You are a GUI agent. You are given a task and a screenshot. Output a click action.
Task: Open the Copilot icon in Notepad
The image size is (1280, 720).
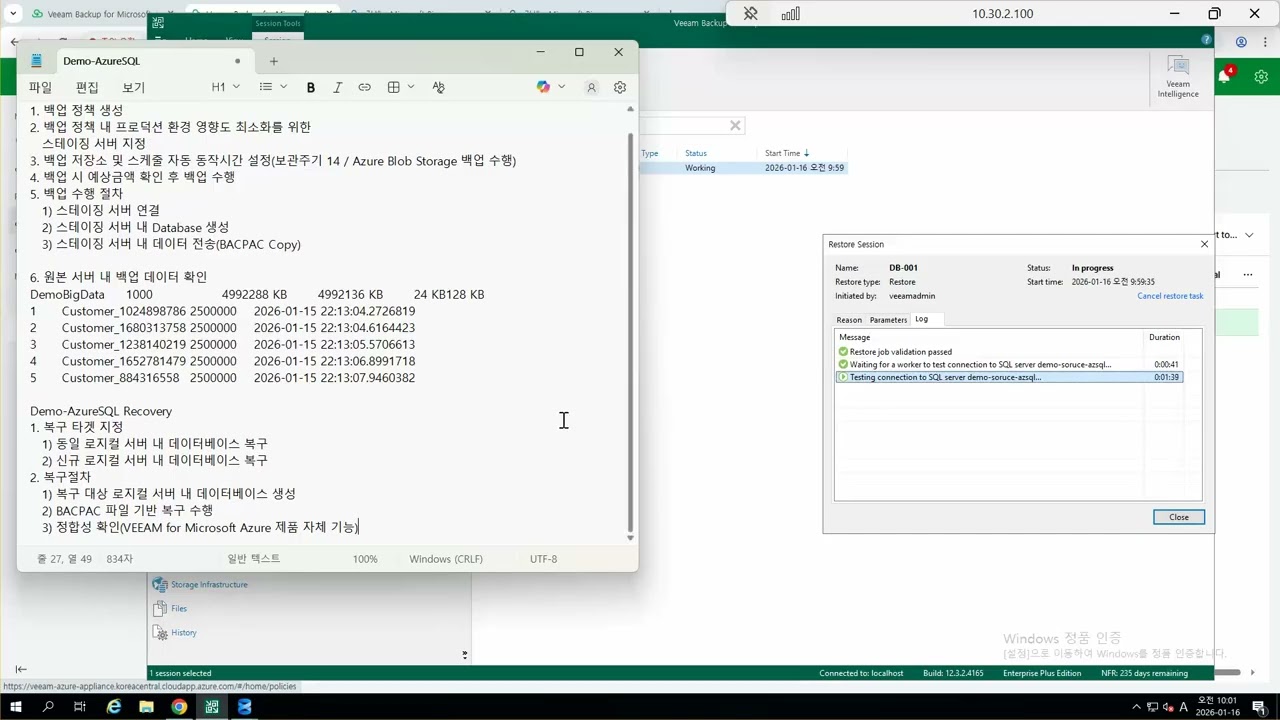click(543, 87)
